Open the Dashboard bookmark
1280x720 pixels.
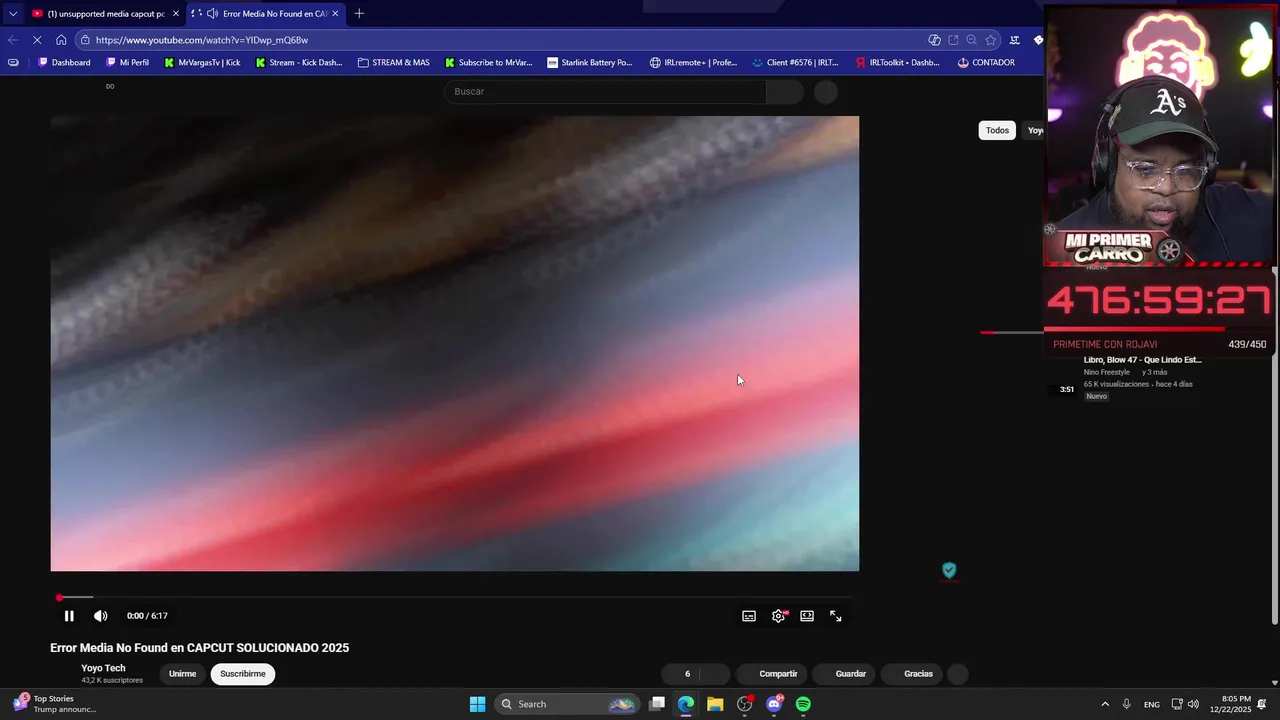point(63,62)
